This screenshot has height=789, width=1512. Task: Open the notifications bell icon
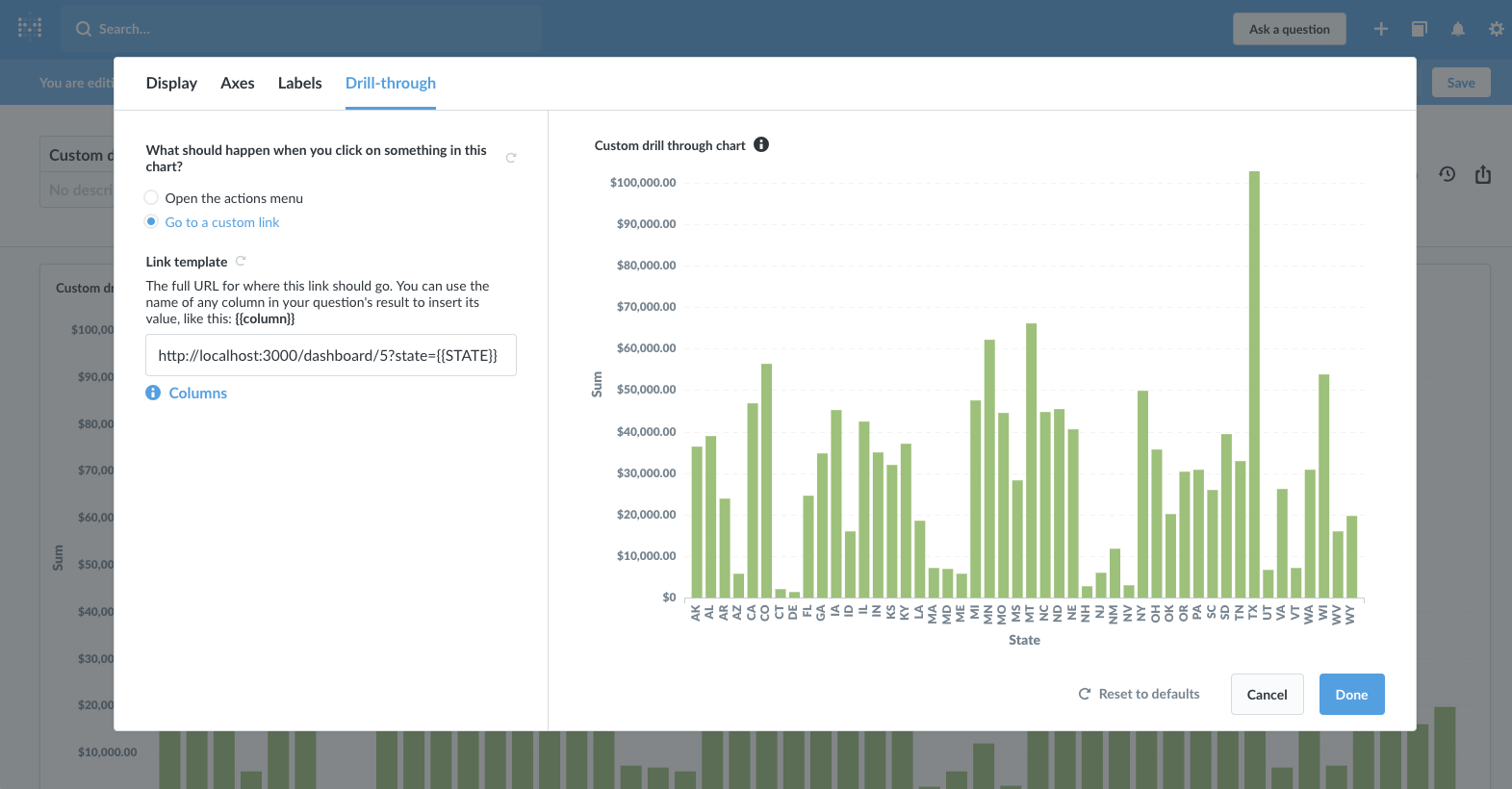pos(1458,29)
